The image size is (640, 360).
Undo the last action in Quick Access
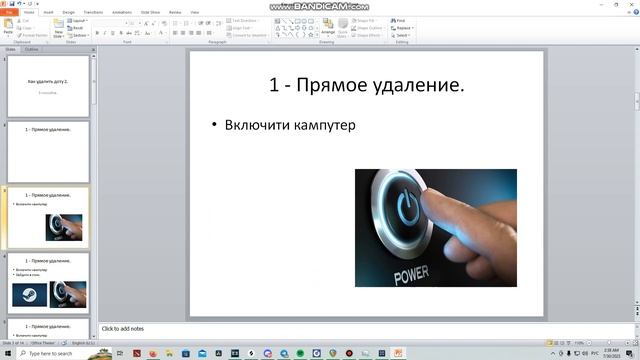tap(19, 4)
